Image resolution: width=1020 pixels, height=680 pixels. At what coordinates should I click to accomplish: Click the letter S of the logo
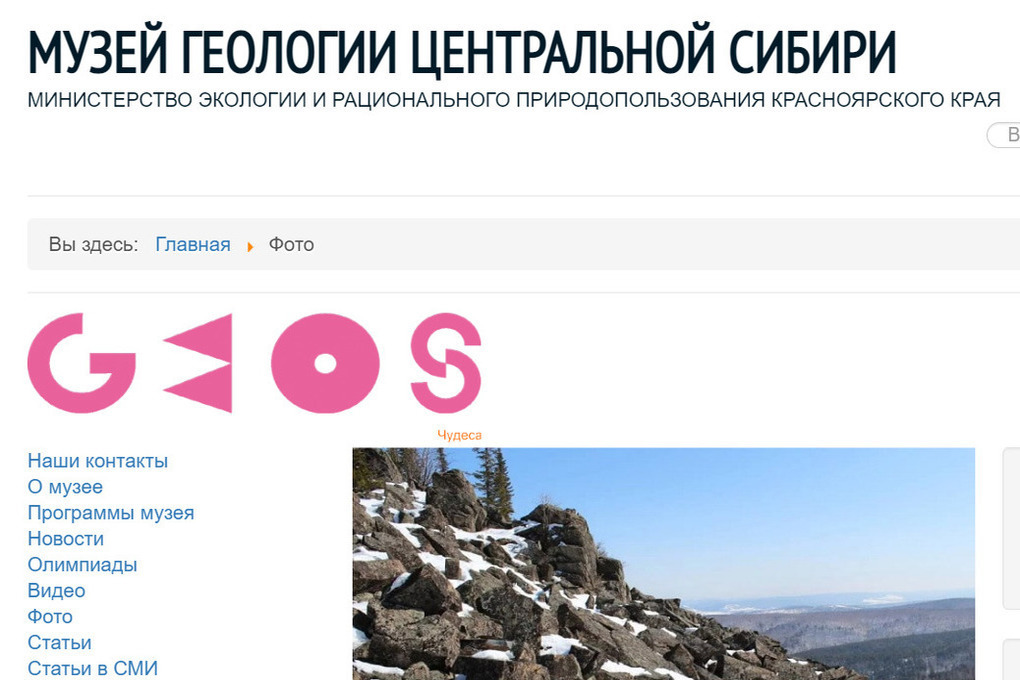[x=446, y=363]
